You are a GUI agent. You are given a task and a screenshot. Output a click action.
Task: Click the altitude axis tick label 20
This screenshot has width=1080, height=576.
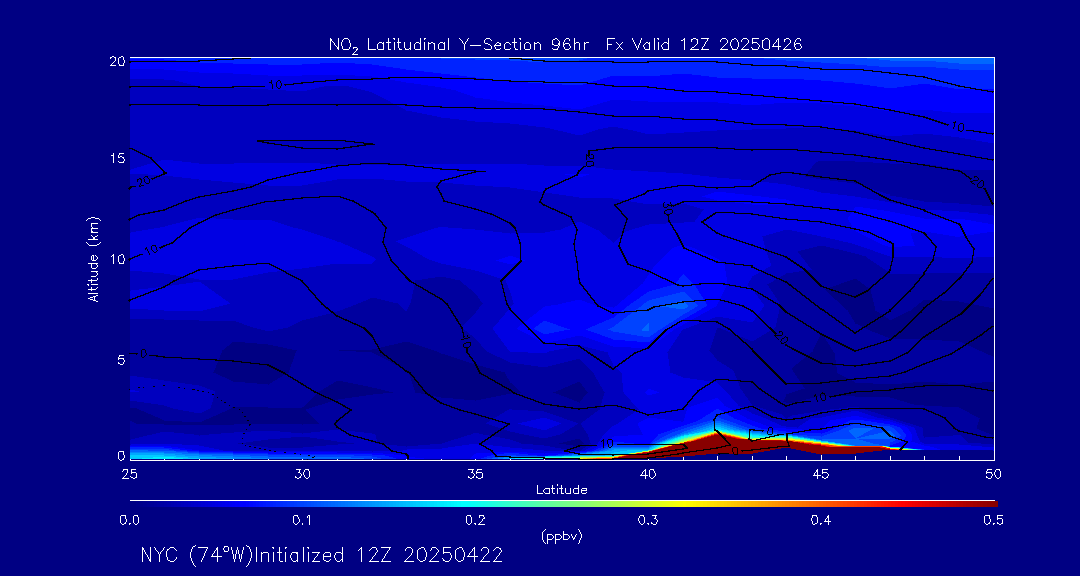click(117, 60)
